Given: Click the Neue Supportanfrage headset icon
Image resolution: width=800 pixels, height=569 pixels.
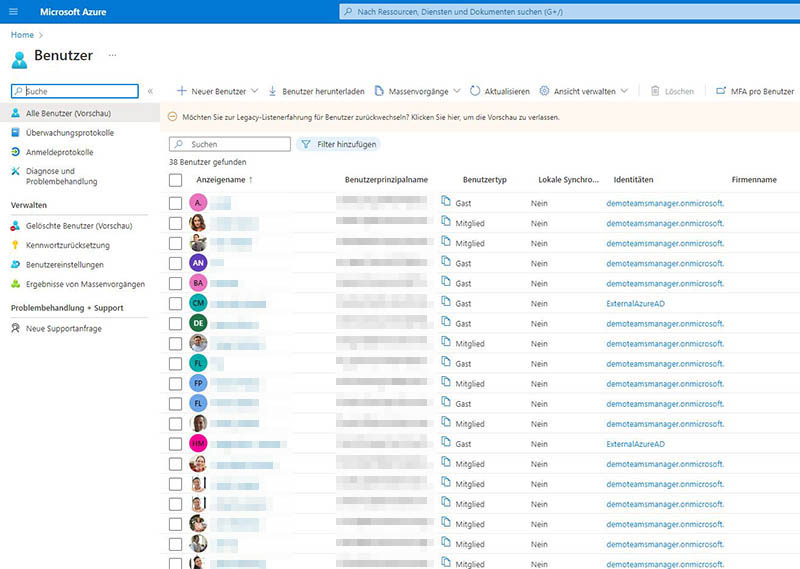Looking at the screenshot, I should pyautogui.click(x=15, y=328).
